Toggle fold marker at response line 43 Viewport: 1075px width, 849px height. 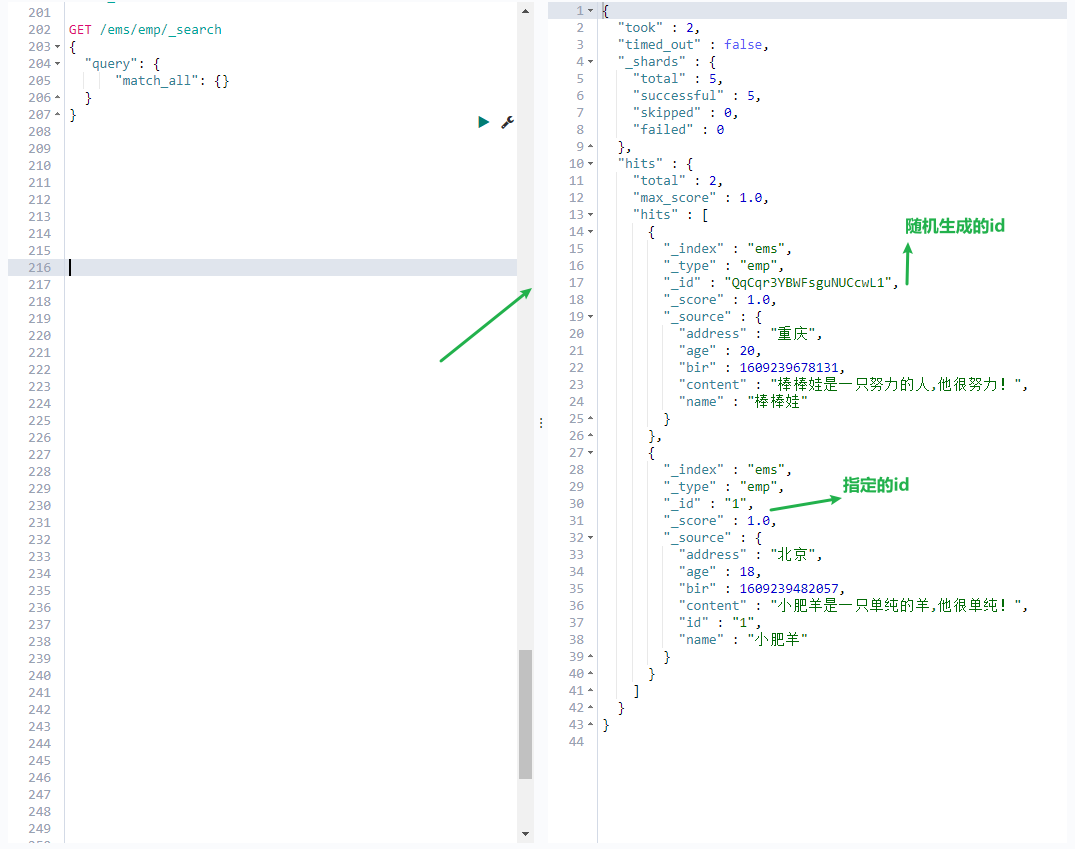[590, 725]
